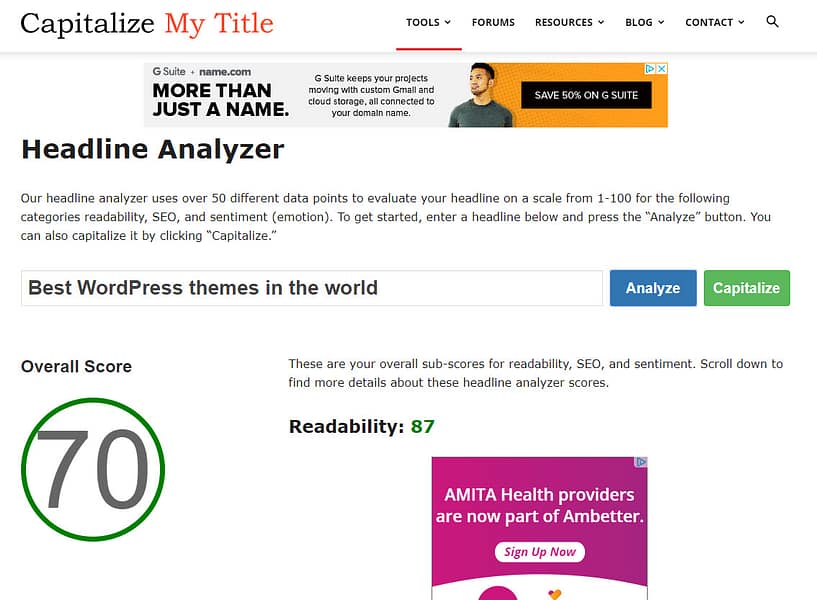This screenshot has height=600, width=817.
Task: Expand the TOOLS dropdown menu
Action: (428, 22)
